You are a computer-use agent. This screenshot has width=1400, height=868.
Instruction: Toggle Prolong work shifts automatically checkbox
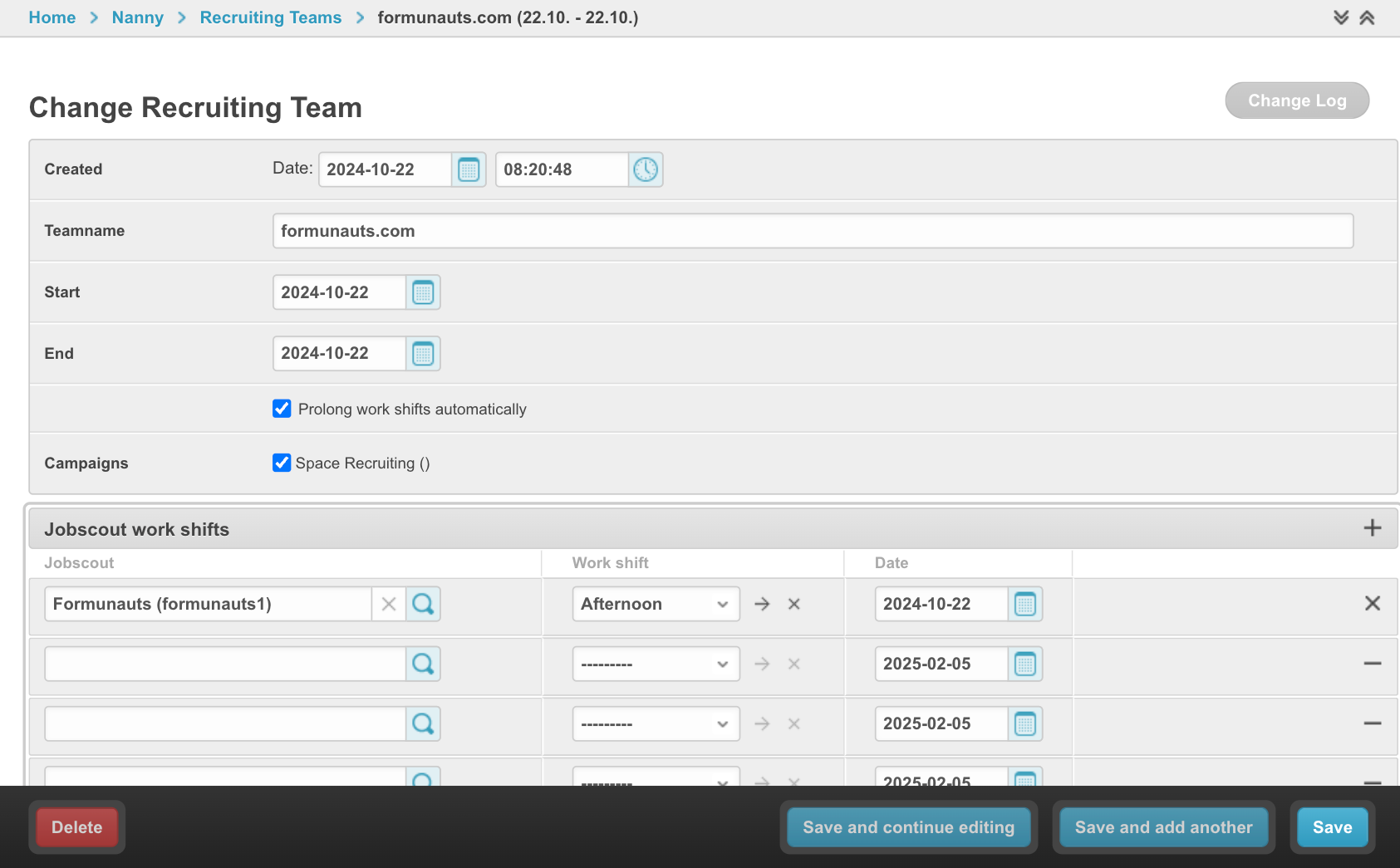(282, 409)
